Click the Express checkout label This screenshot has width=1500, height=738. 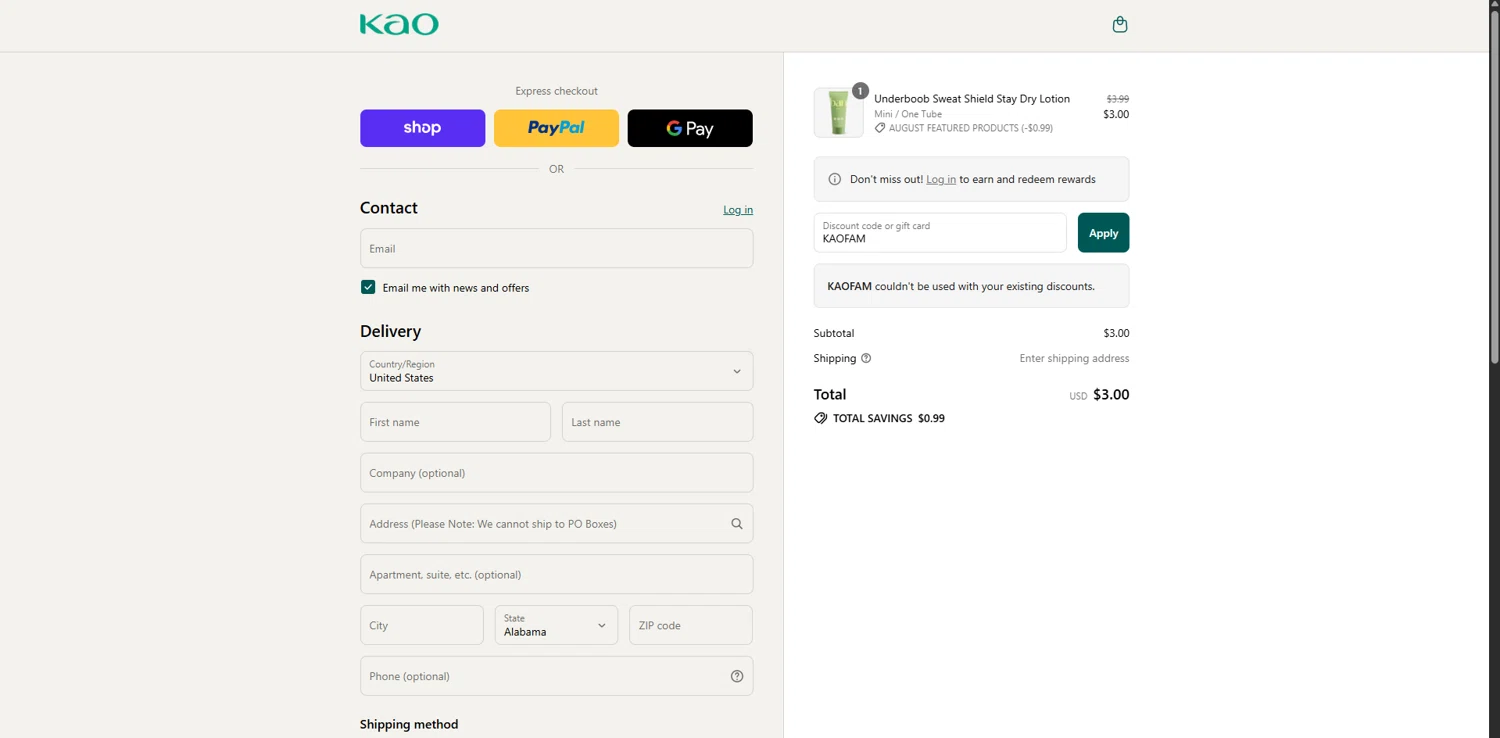pyautogui.click(x=556, y=91)
